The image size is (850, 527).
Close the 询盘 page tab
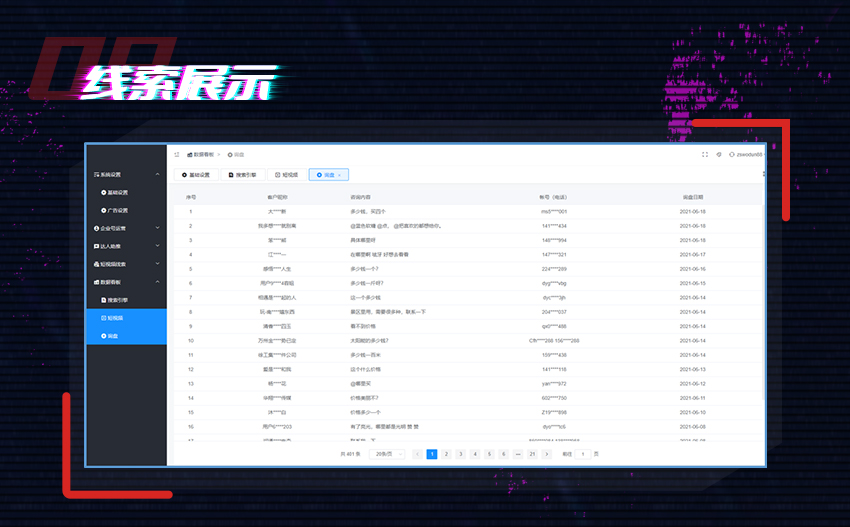(x=340, y=175)
